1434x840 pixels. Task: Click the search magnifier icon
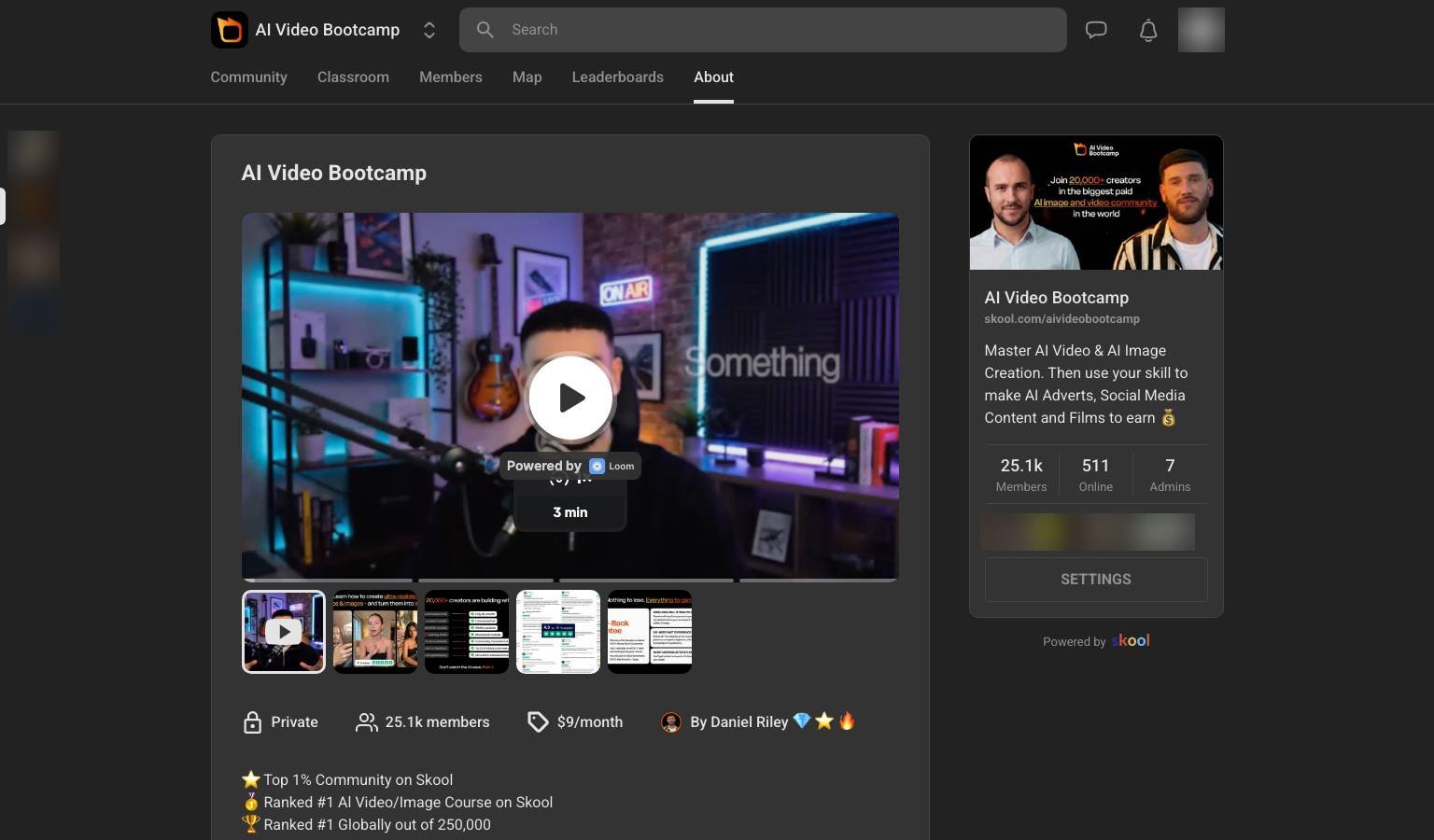pos(485,30)
